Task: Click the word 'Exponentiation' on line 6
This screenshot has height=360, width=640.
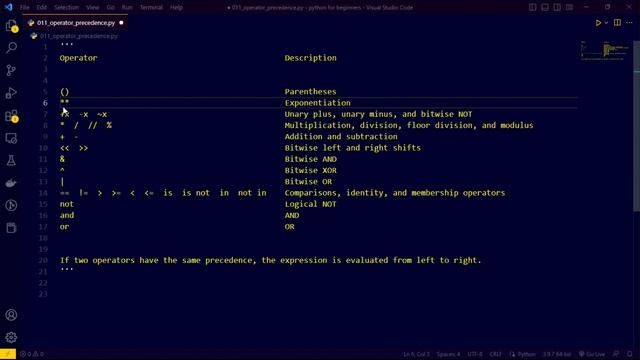Action: [x=318, y=103]
